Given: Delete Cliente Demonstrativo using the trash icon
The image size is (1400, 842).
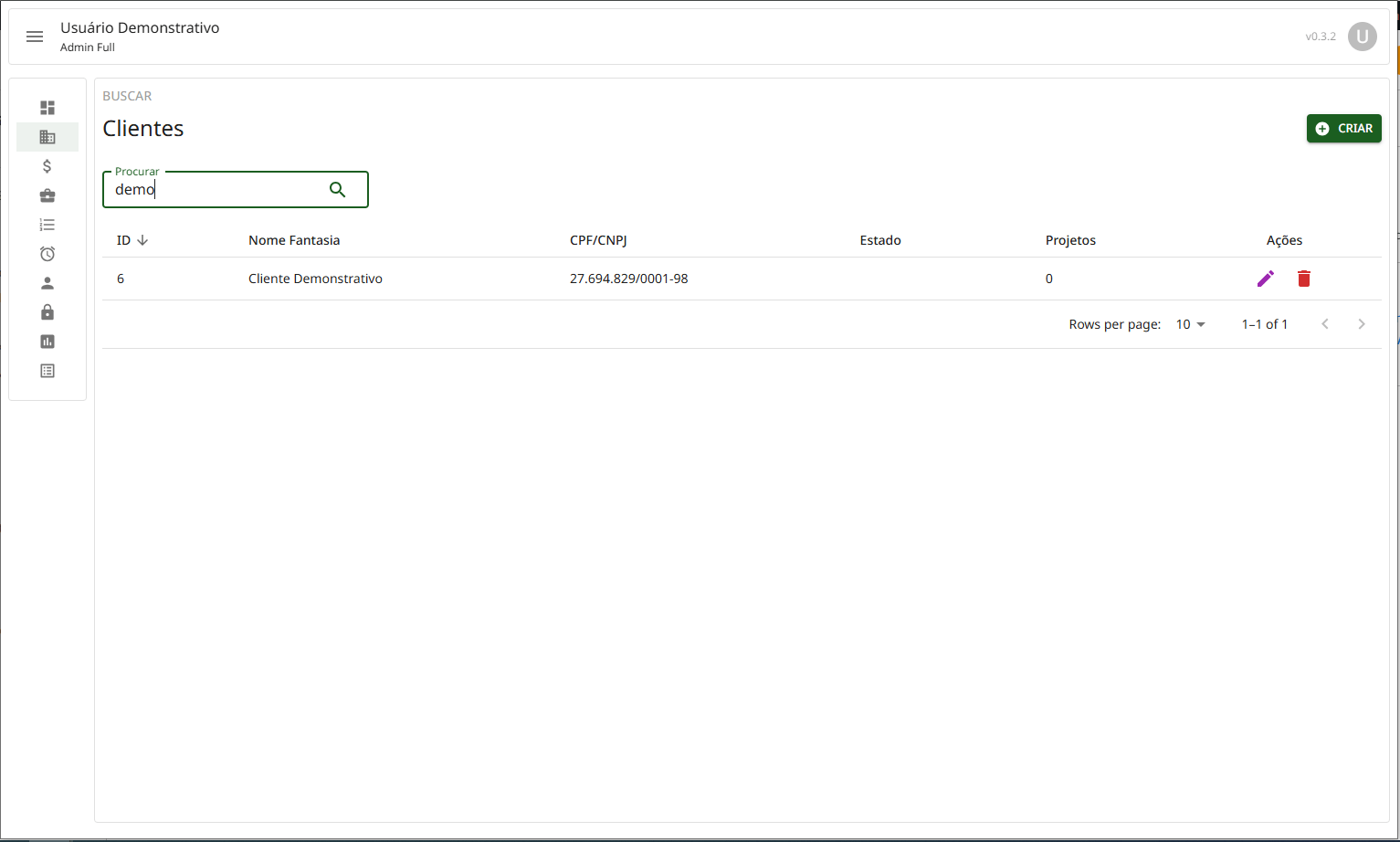Looking at the screenshot, I should click(x=1303, y=279).
